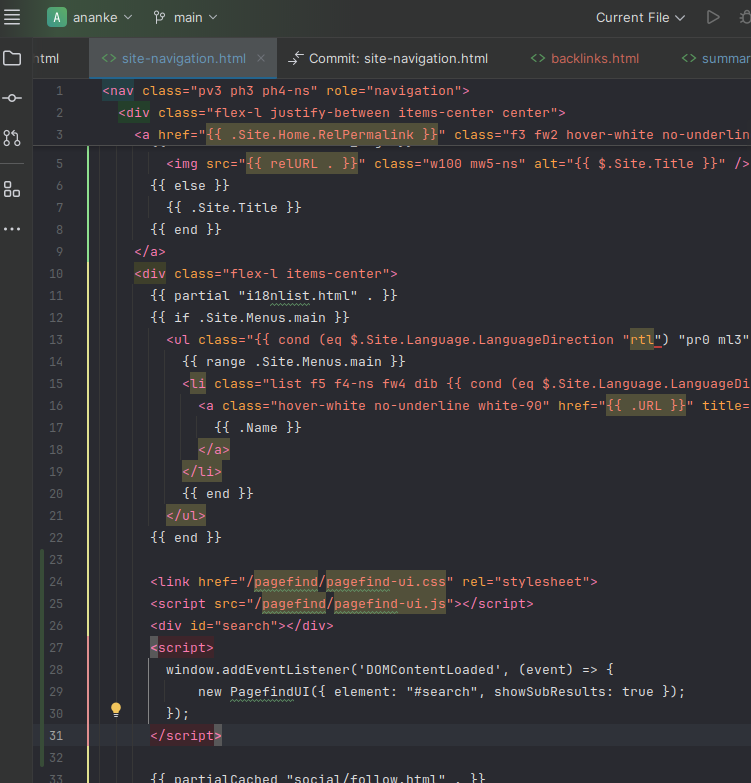The image size is (751, 783).
Task: Open the Pull Requests tool window
Action: (x=12, y=138)
